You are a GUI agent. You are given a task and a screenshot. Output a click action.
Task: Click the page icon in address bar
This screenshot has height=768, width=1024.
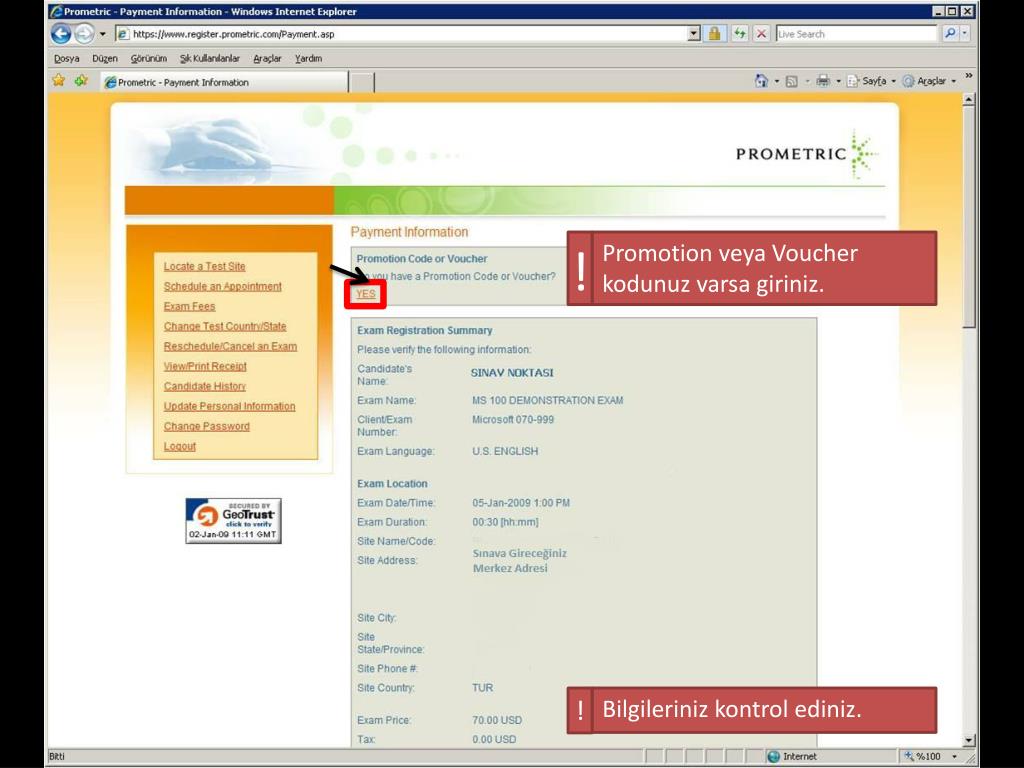coord(123,34)
